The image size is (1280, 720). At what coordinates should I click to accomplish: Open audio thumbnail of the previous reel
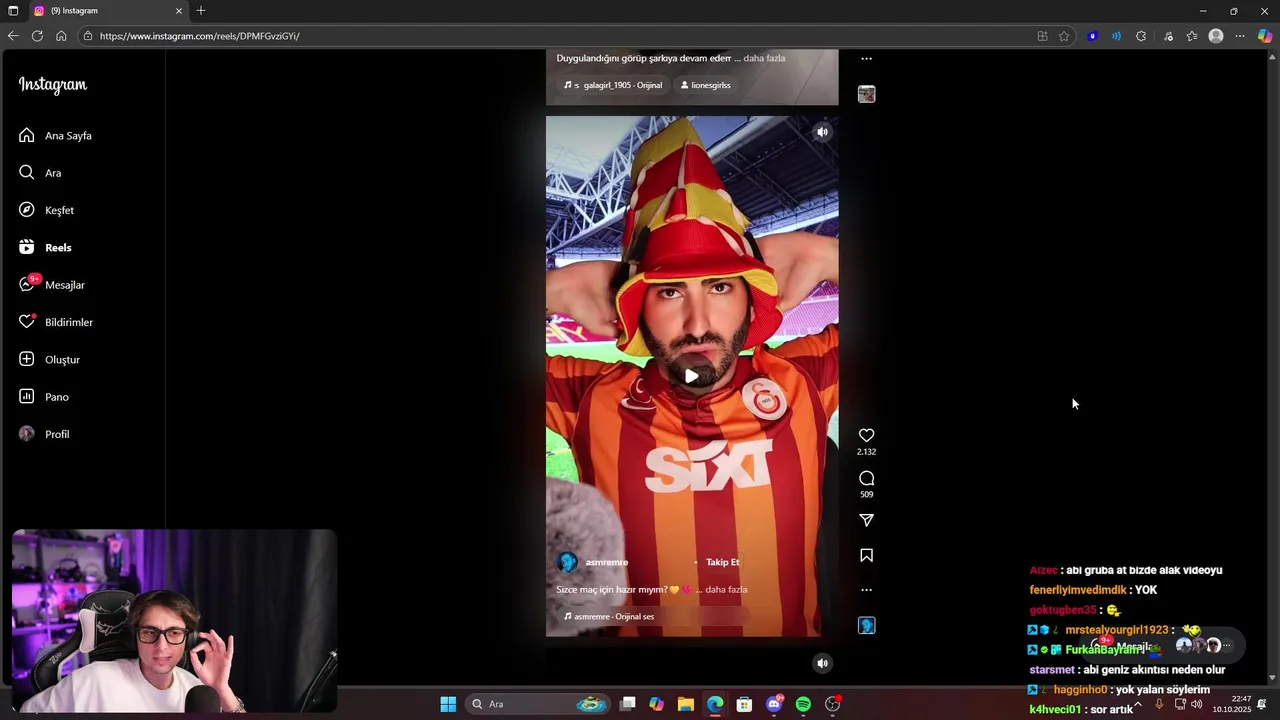tap(866, 94)
